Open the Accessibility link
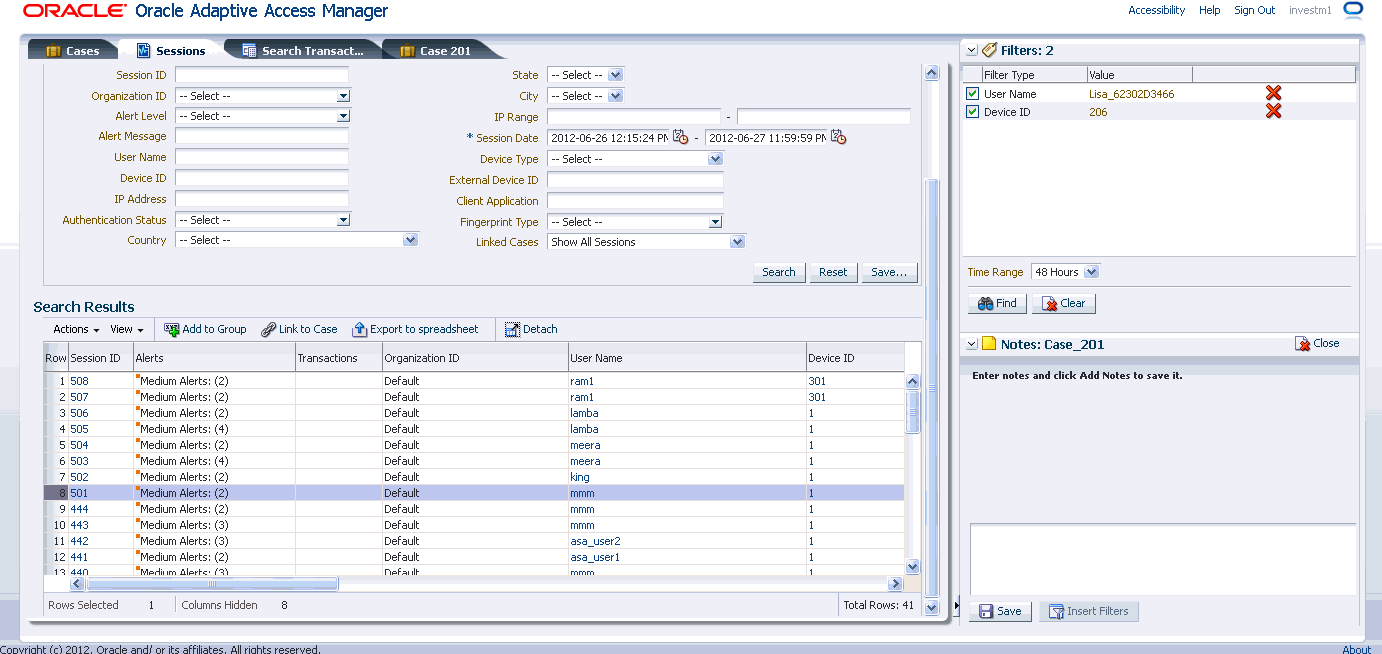 [1156, 10]
